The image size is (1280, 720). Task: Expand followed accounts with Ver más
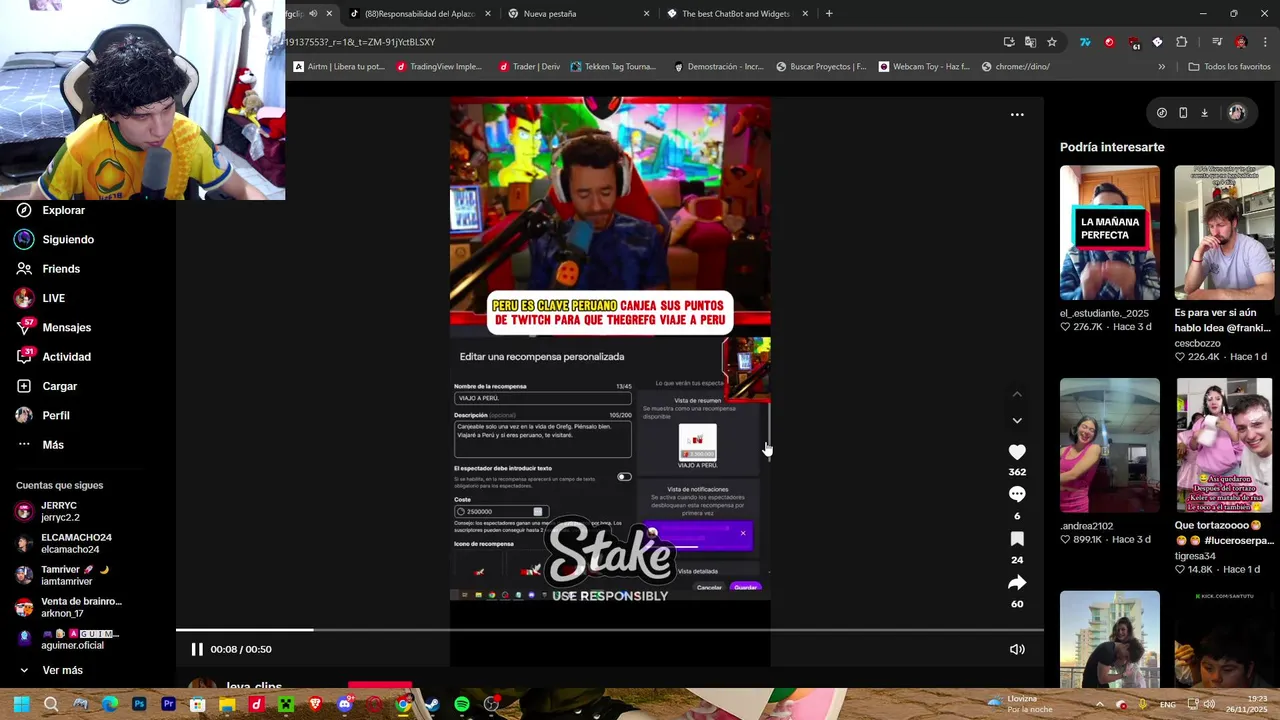tap(50, 670)
